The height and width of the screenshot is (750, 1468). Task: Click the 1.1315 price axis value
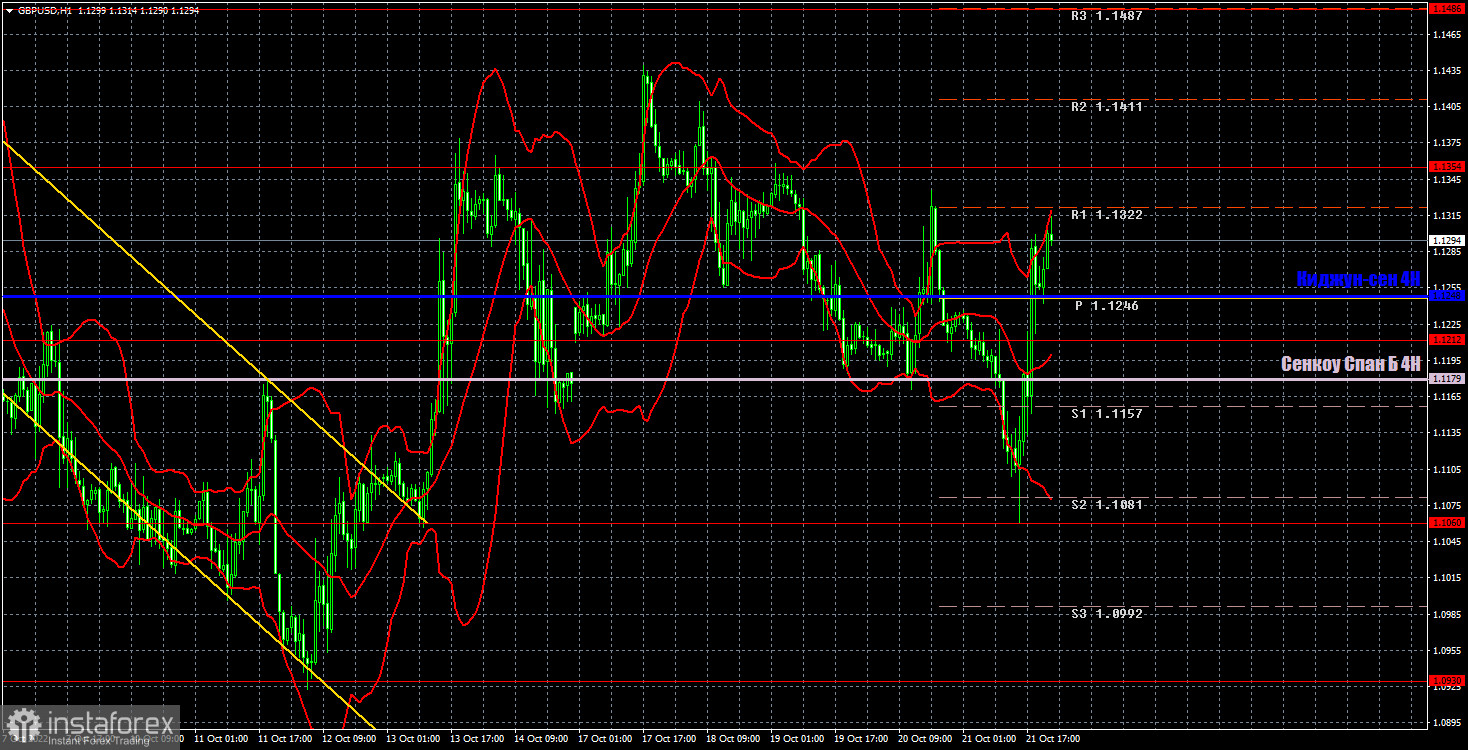pos(1447,216)
